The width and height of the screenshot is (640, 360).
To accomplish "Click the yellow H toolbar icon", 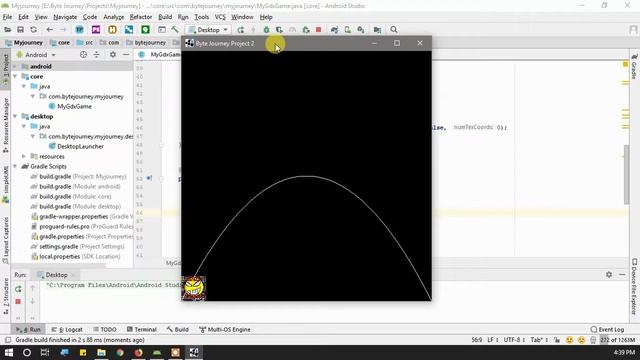I will tap(112, 30).
